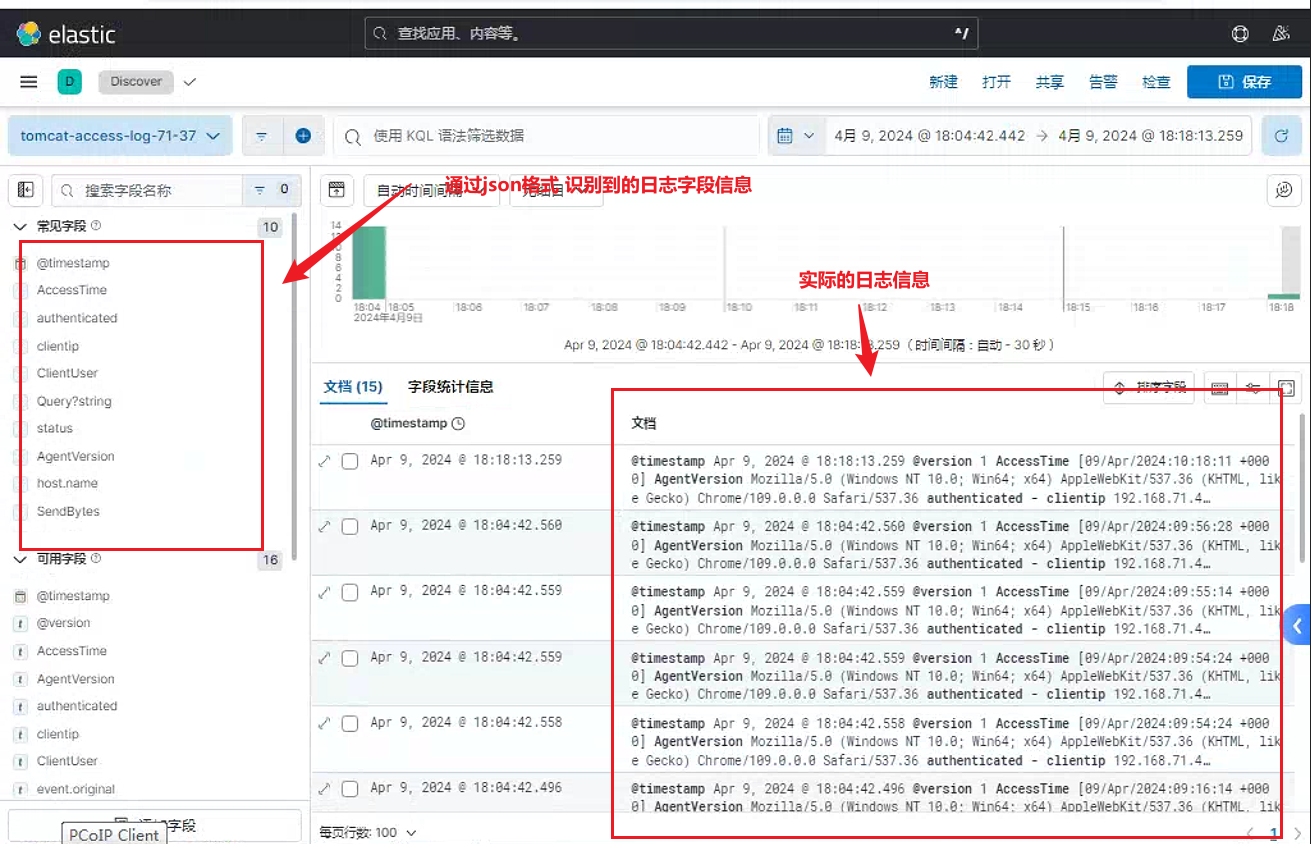Click 检查 in the top menu
1311x844 pixels.
pos(1156,82)
